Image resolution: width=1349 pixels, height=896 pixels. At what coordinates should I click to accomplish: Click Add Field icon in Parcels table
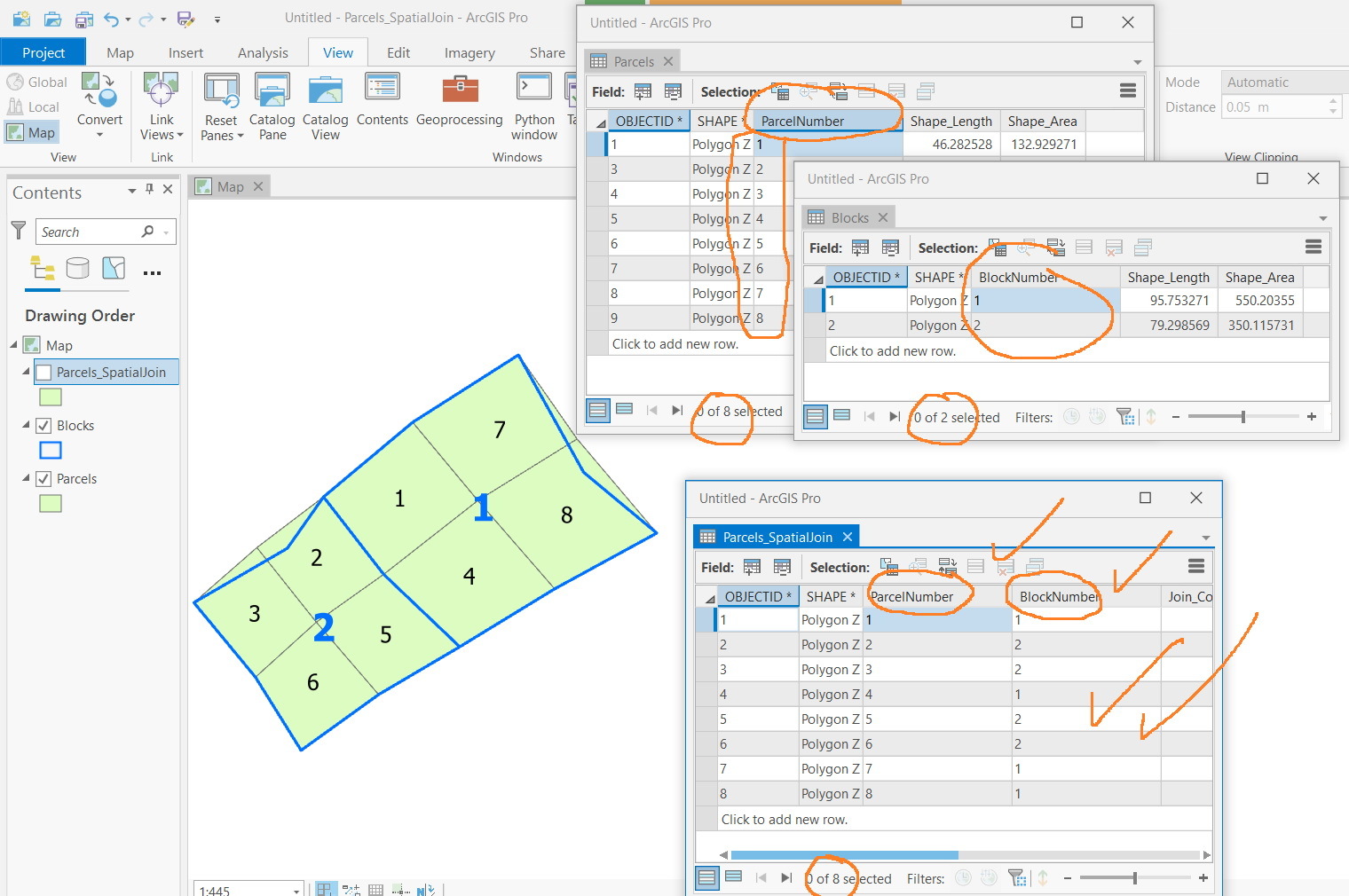[643, 91]
